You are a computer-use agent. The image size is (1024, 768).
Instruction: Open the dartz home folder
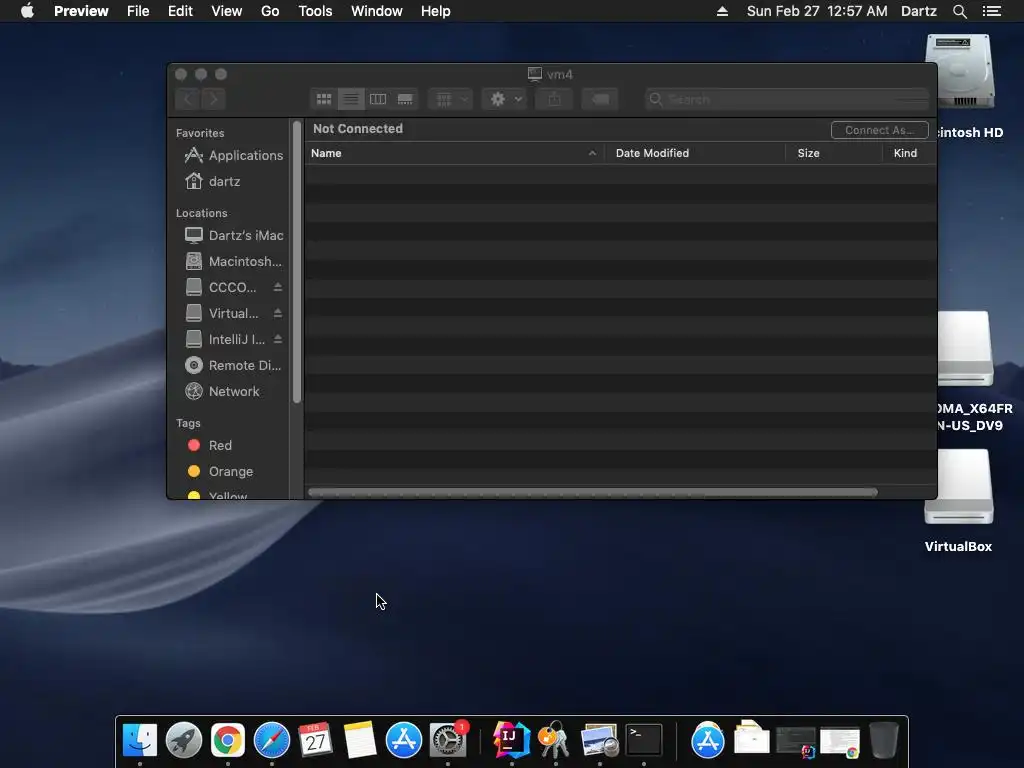click(212, 182)
